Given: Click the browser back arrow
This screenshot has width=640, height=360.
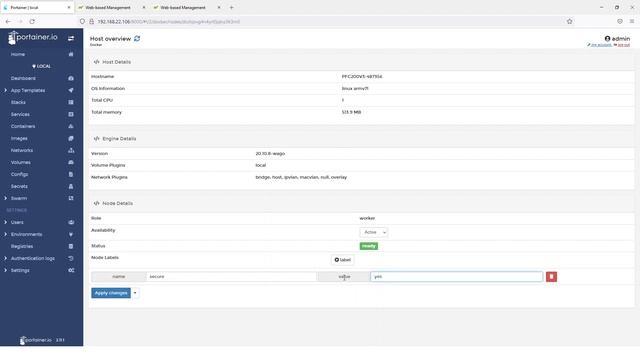Looking at the screenshot, I should click(8, 21).
